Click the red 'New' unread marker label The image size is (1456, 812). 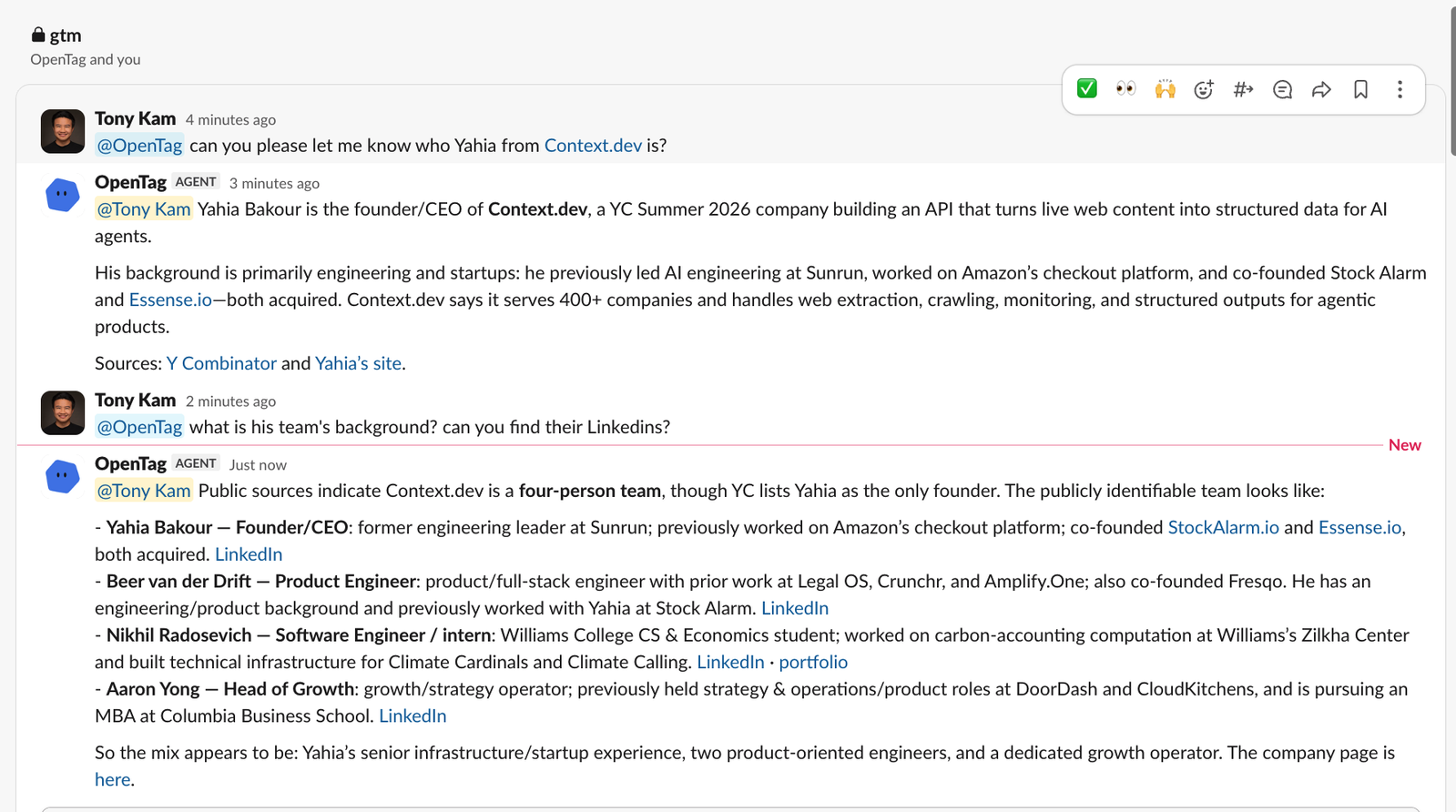[1404, 445]
